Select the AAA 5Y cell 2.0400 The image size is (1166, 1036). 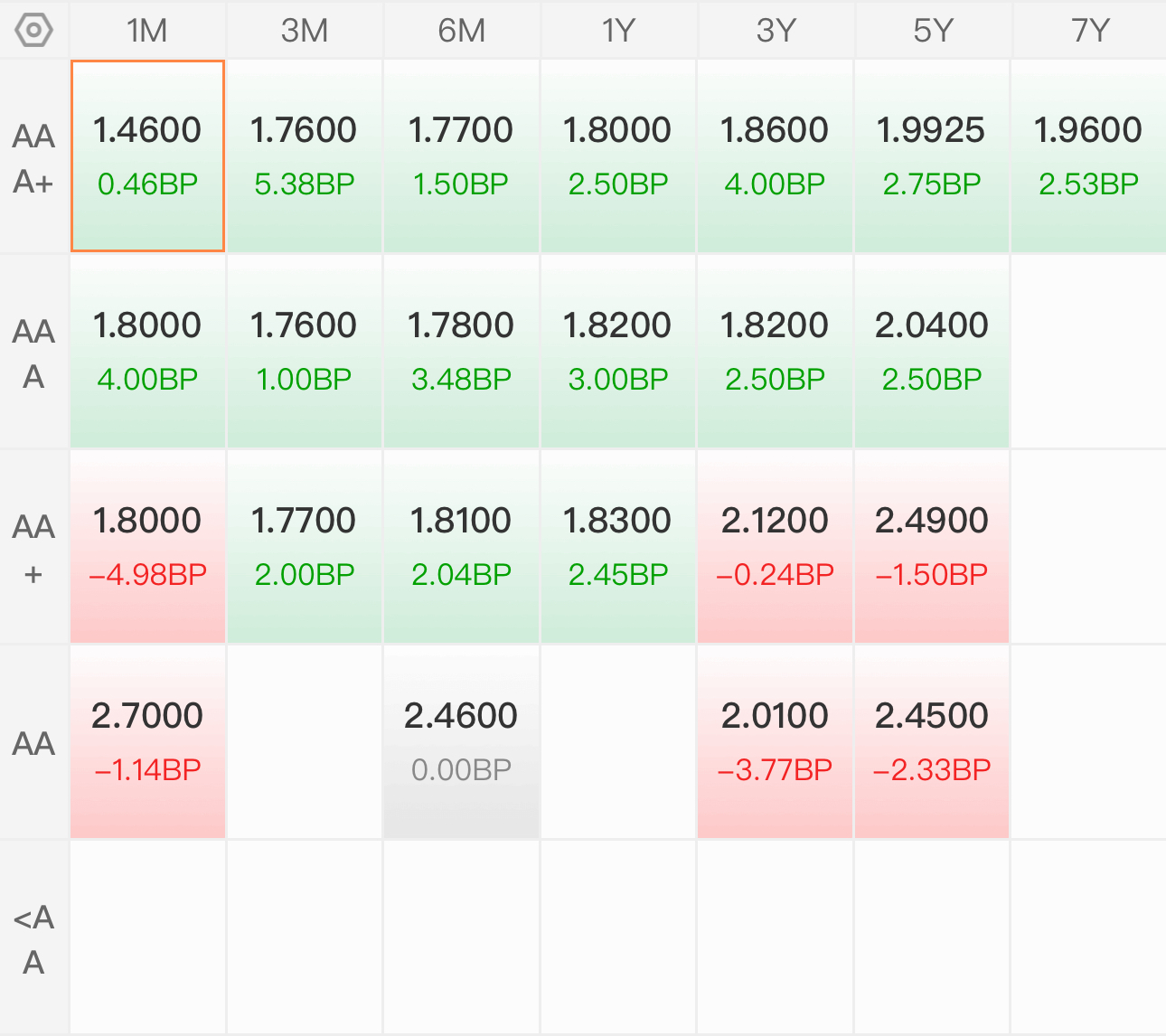coord(932,352)
